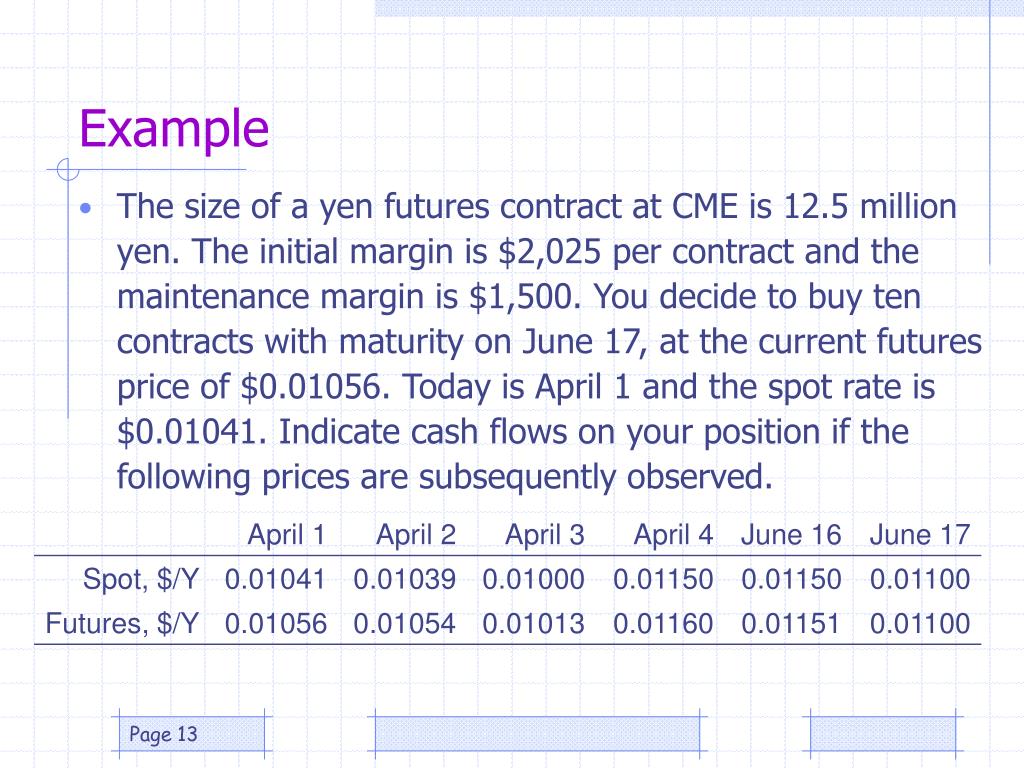
Task: Select the bullet point before the paragraph
Action: click(86, 209)
